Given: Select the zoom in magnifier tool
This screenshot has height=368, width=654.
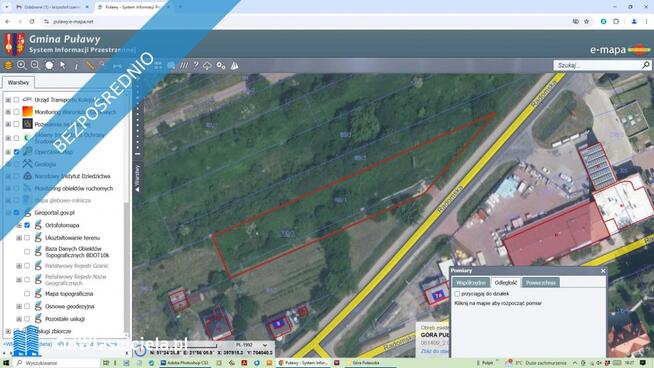Looking at the screenshot, I should 21,65.
